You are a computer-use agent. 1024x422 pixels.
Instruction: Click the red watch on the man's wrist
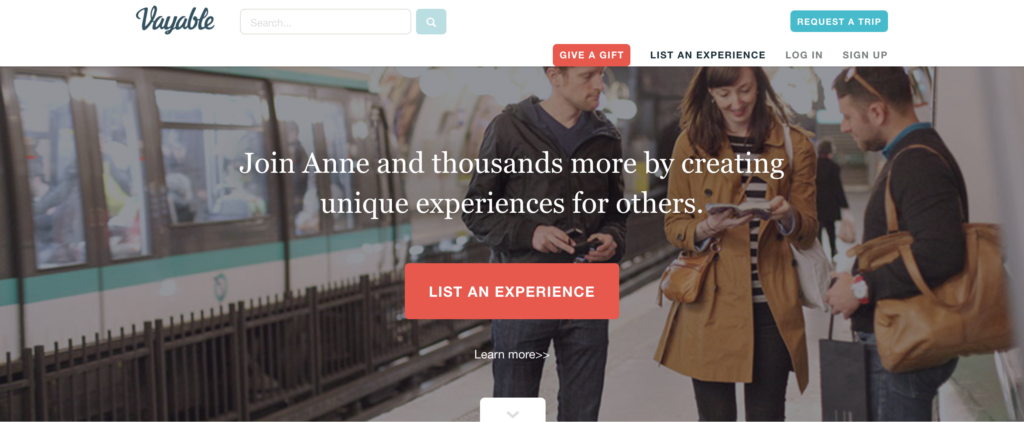coord(859,289)
